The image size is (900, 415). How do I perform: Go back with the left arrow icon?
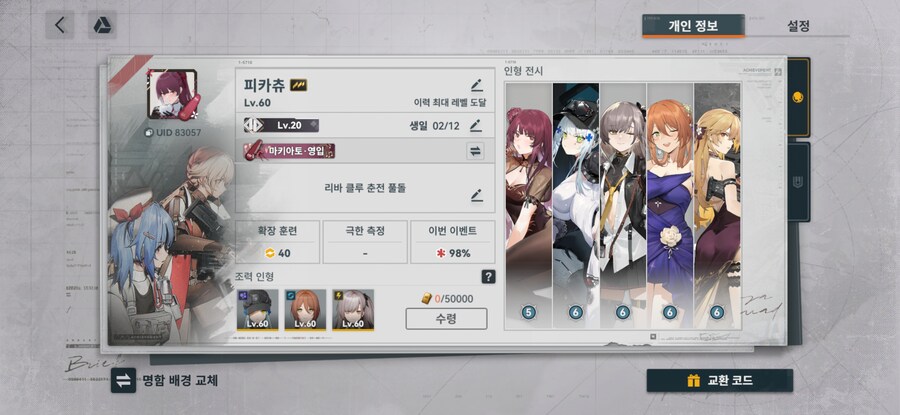(60, 25)
